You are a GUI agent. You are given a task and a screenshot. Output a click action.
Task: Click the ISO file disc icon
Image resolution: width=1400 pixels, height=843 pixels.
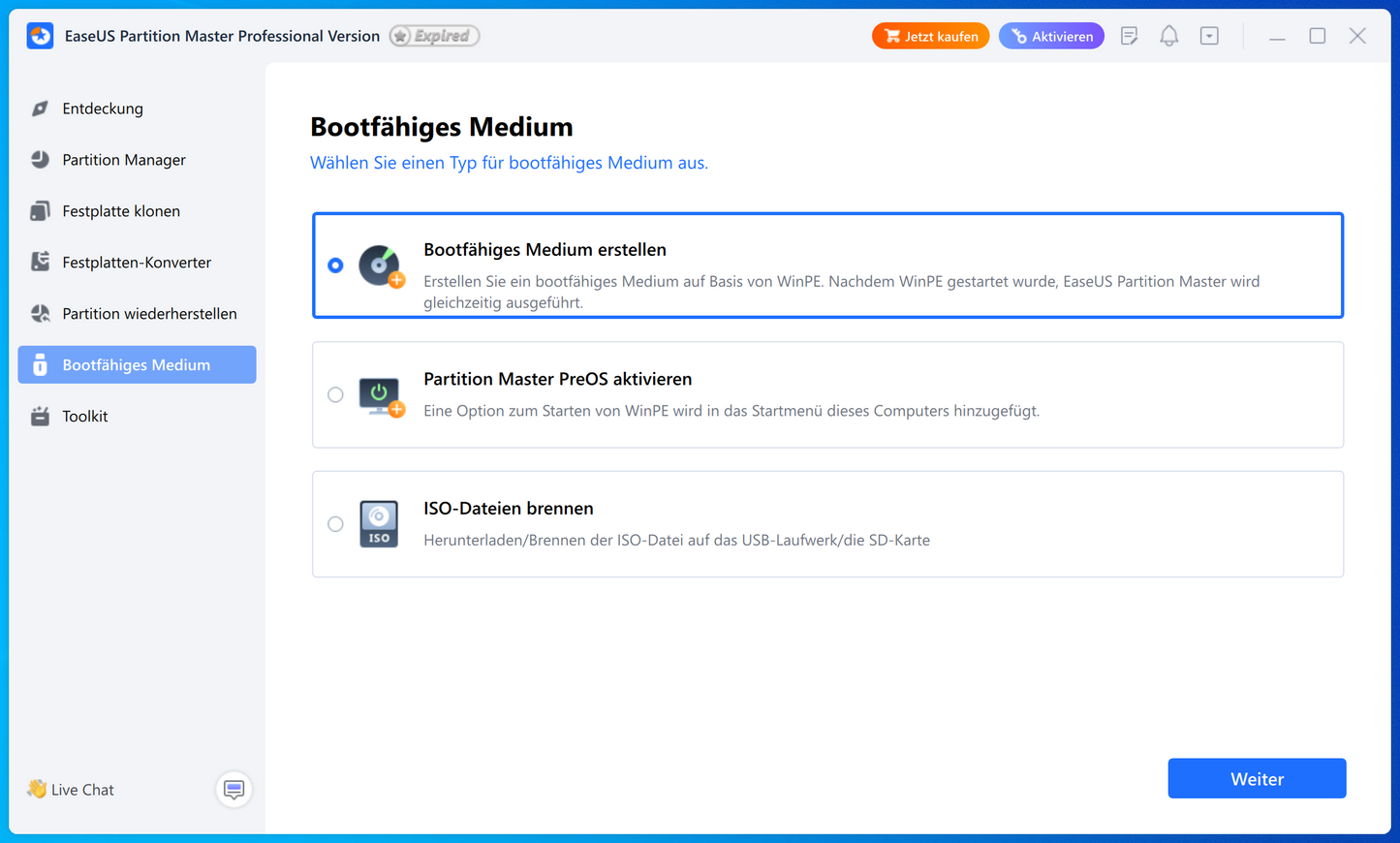[379, 524]
